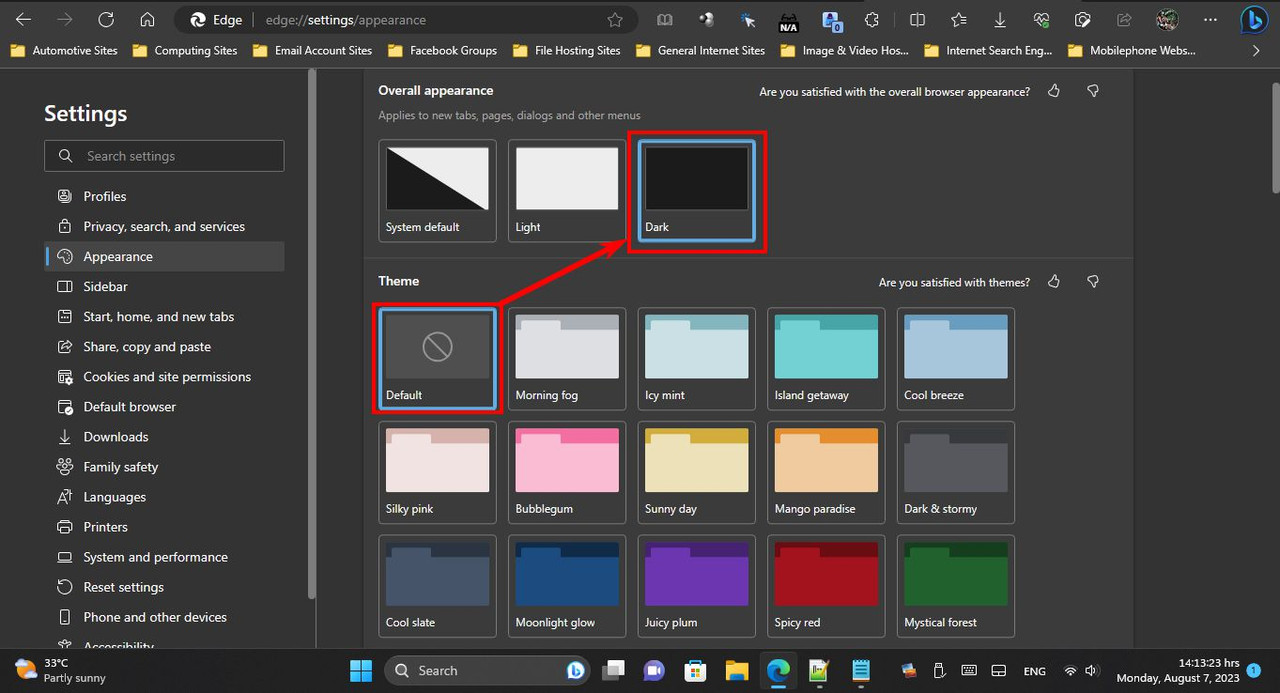
Task: Choose the Default theme
Action: point(438,358)
